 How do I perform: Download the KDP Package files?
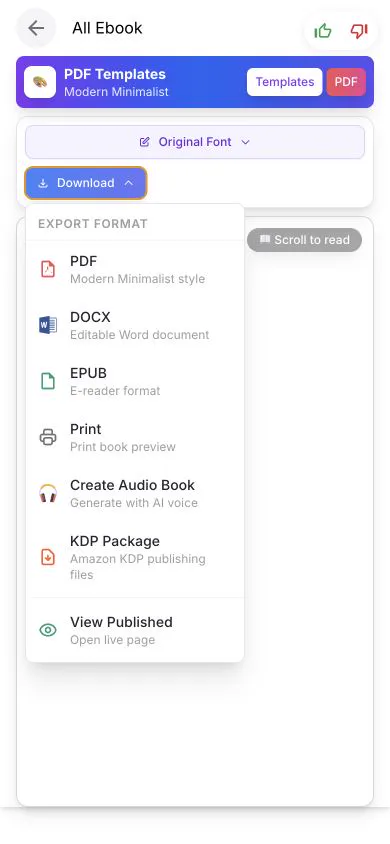click(135, 557)
